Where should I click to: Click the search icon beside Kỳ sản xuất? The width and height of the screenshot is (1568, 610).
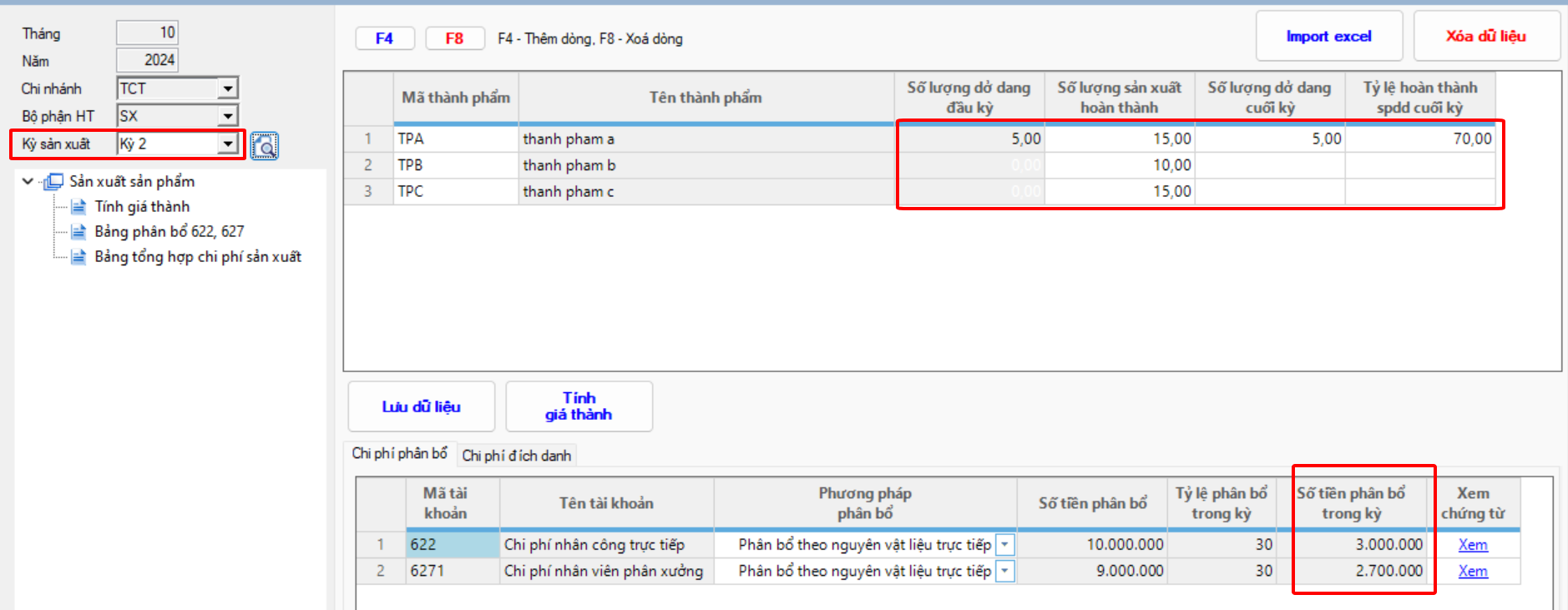click(265, 146)
